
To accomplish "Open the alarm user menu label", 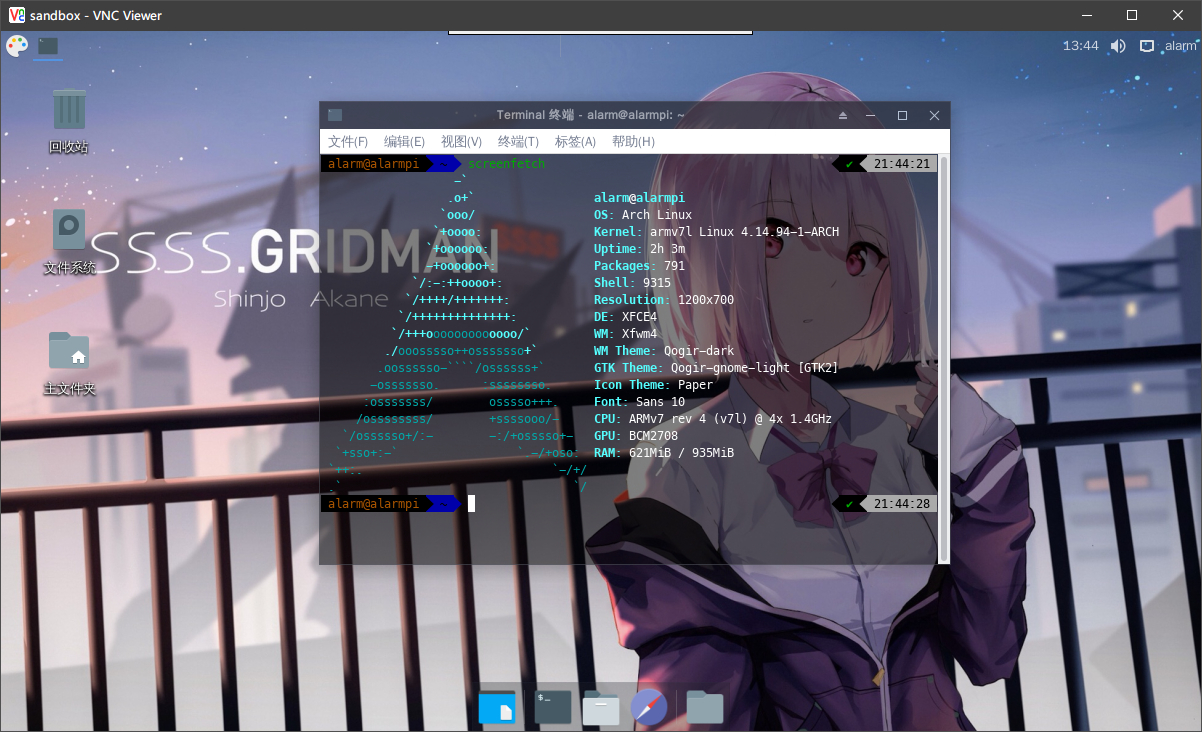I will 1180,46.
